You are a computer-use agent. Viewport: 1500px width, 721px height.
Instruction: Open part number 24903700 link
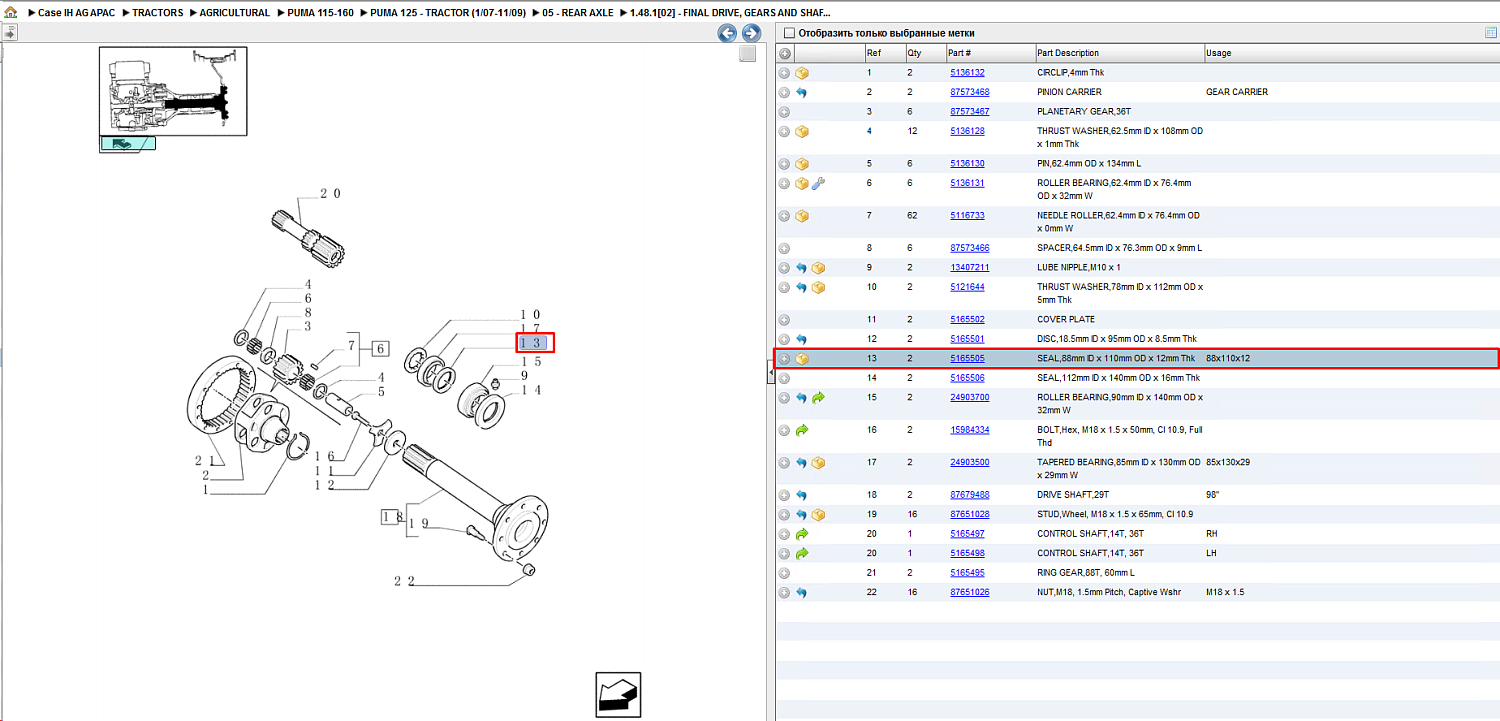[x=970, y=398]
